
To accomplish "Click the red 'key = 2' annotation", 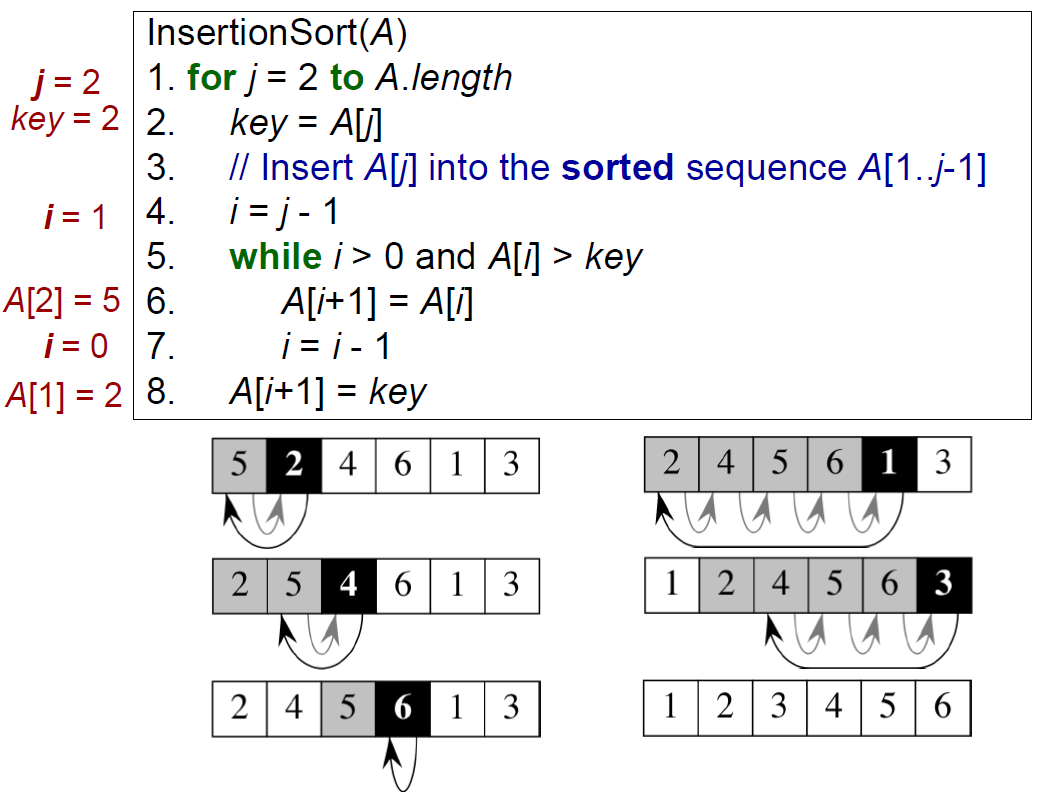I will (x=65, y=119).
